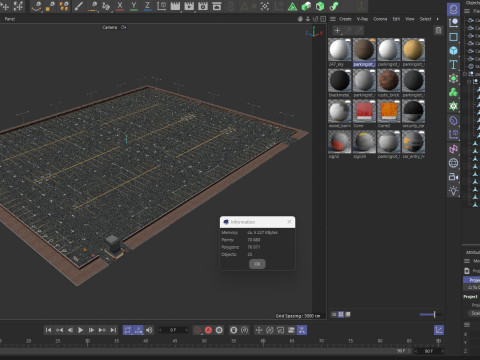
Task: Click the viewport maximize toggle icon
Action: coord(323,19)
